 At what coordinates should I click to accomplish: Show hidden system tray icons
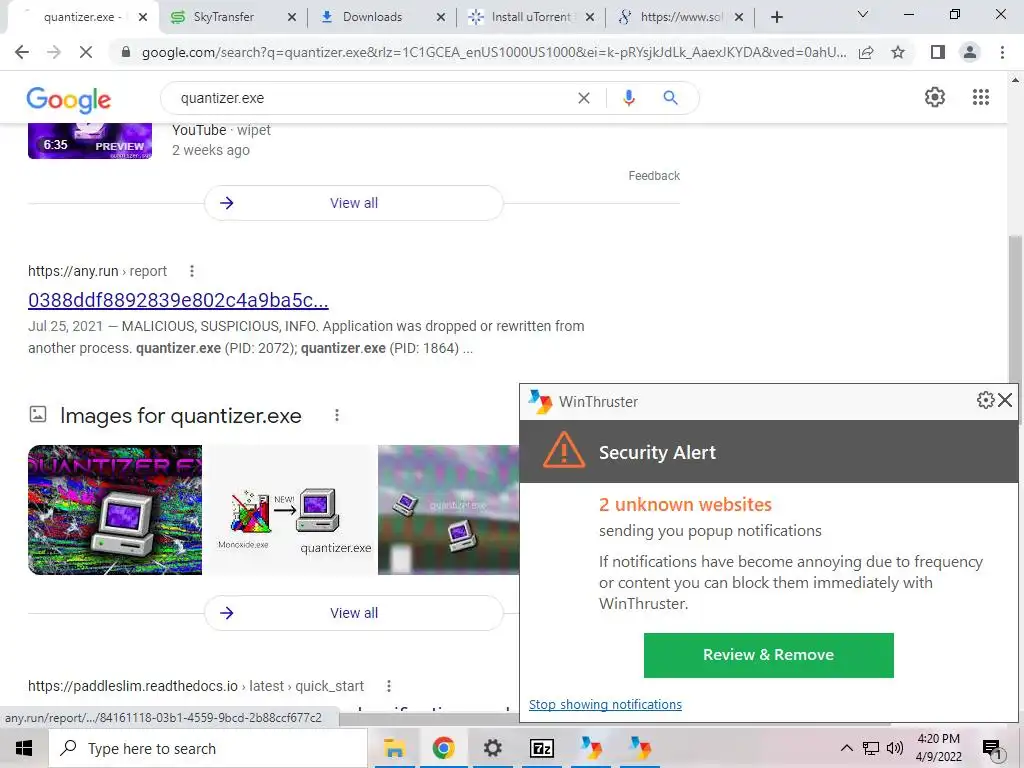pos(846,748)
